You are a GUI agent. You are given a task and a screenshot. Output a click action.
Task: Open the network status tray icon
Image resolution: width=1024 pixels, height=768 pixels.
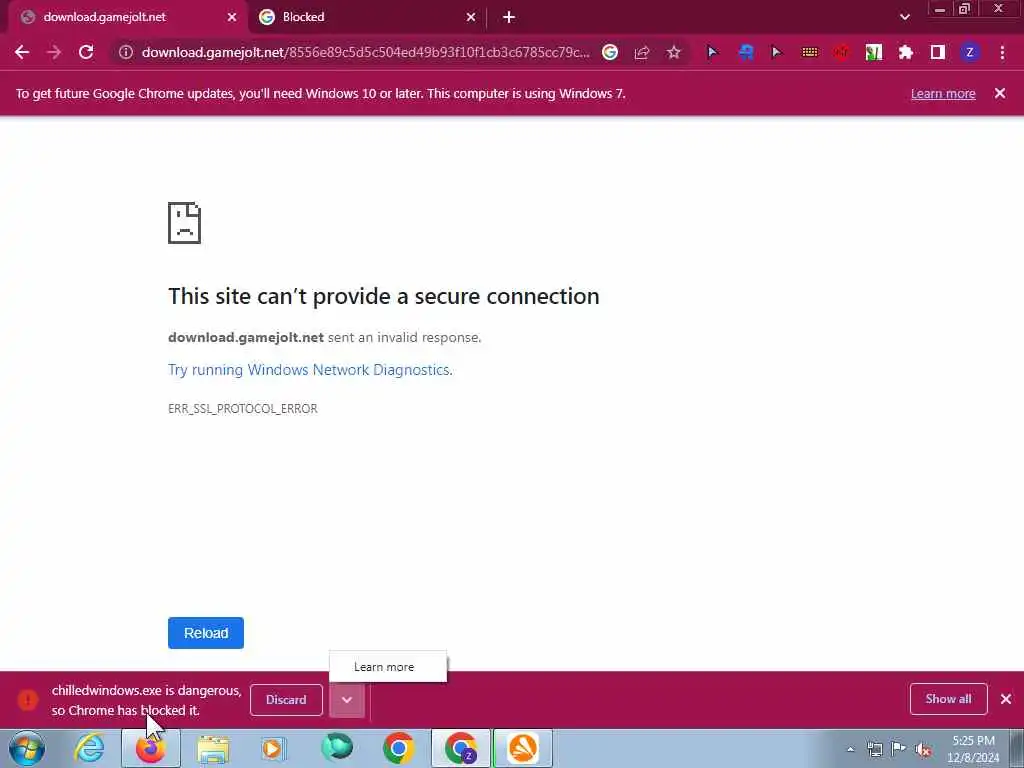874,749
